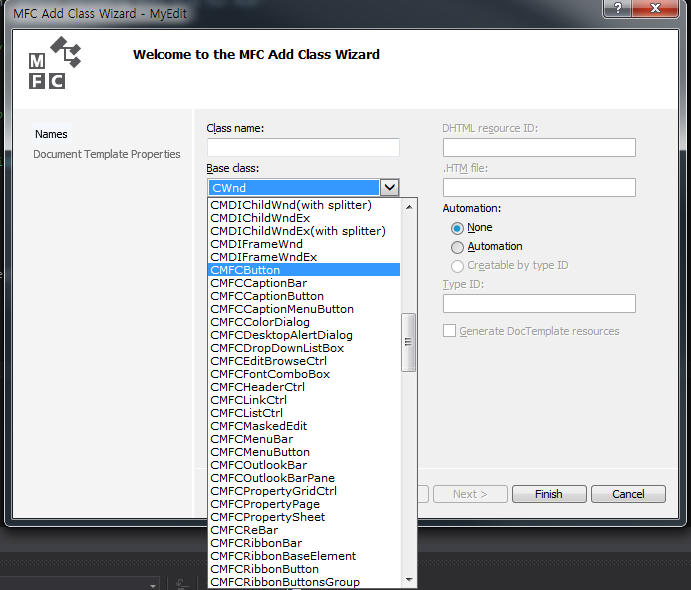691x590 pixels.
Task: Select CMFCRibbonBar base class
Action: 304,543
